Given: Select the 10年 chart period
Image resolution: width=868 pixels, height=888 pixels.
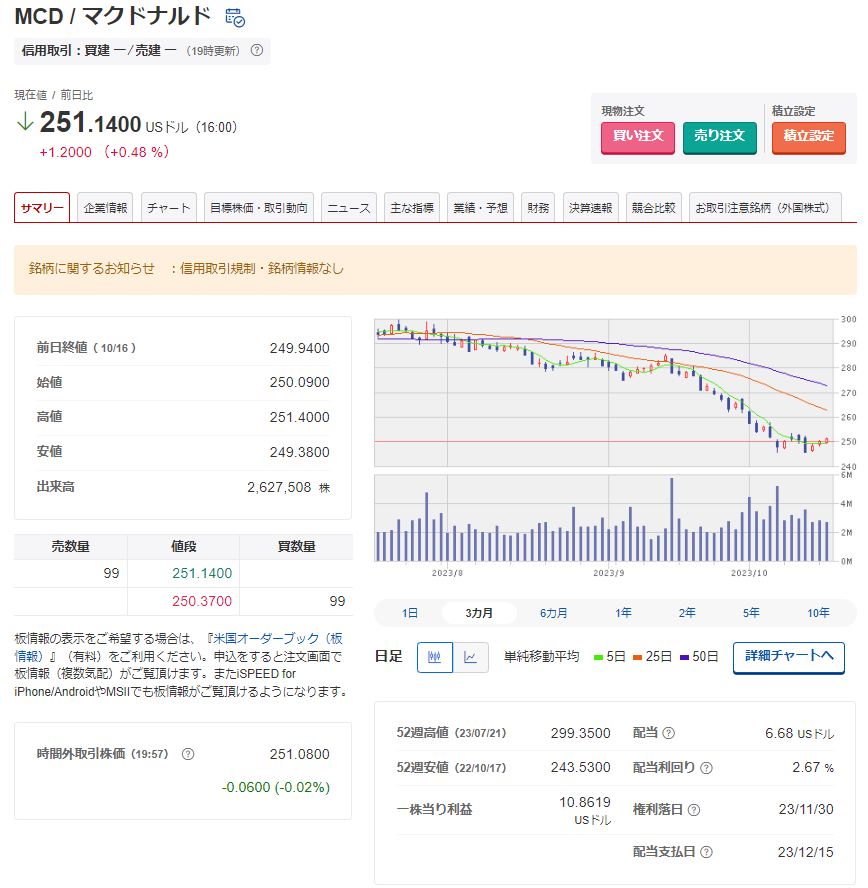Looking at the screenshot, I should (817, 613).
